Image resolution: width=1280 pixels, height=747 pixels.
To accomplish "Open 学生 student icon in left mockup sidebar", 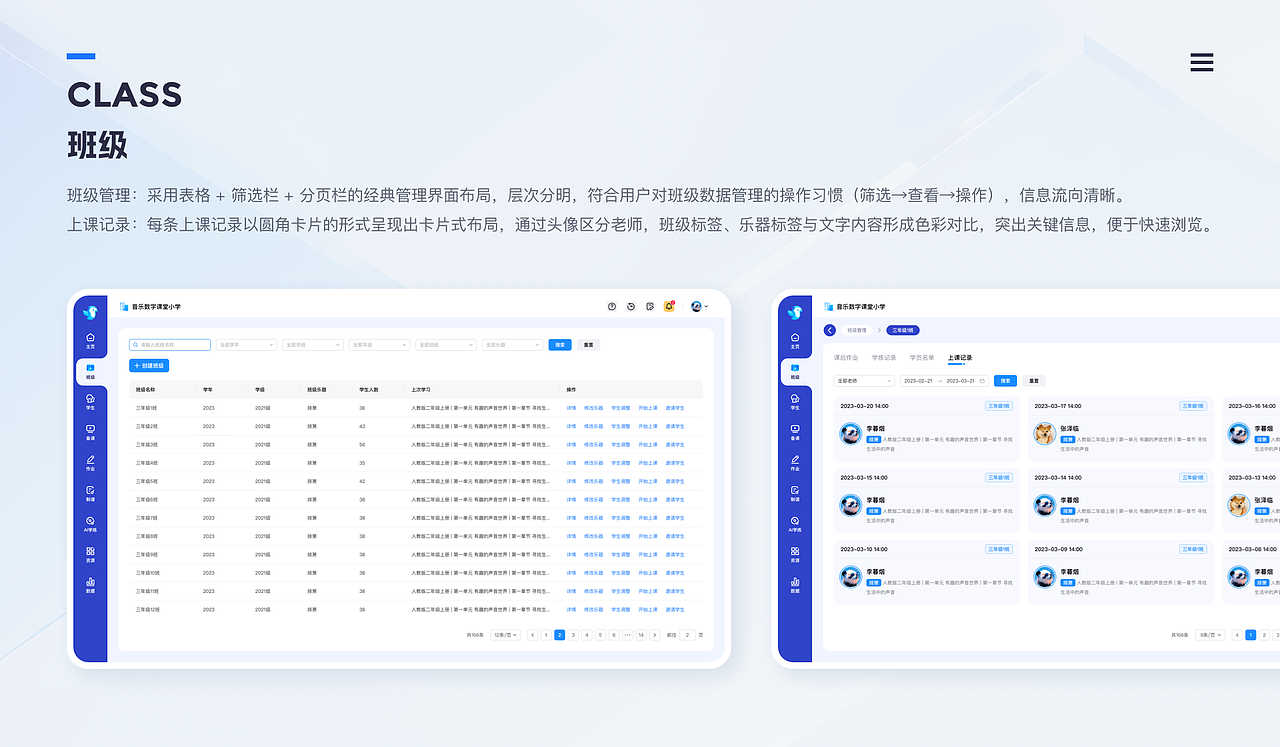I will point(91,402).
